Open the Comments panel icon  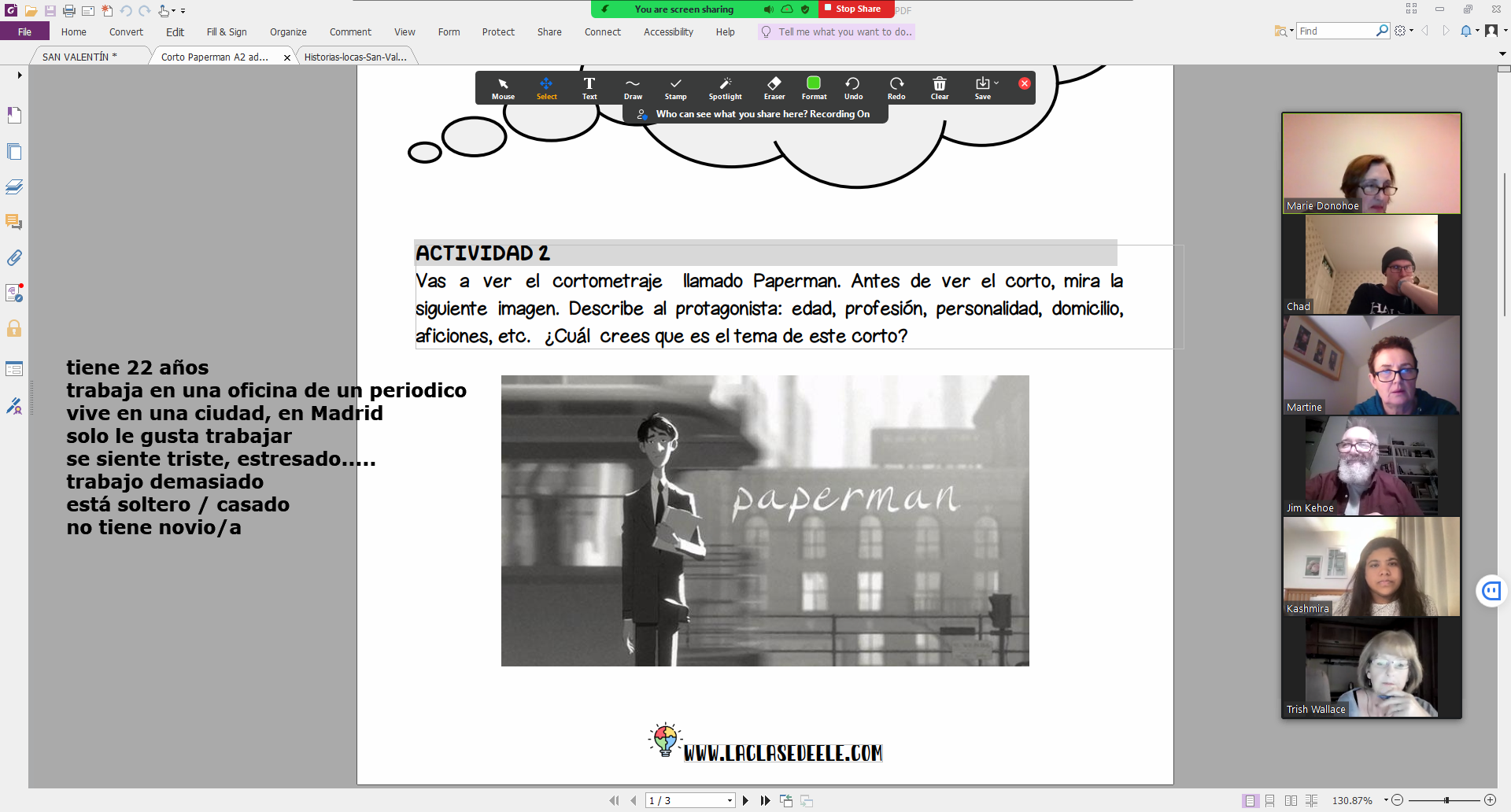point(14,222)
